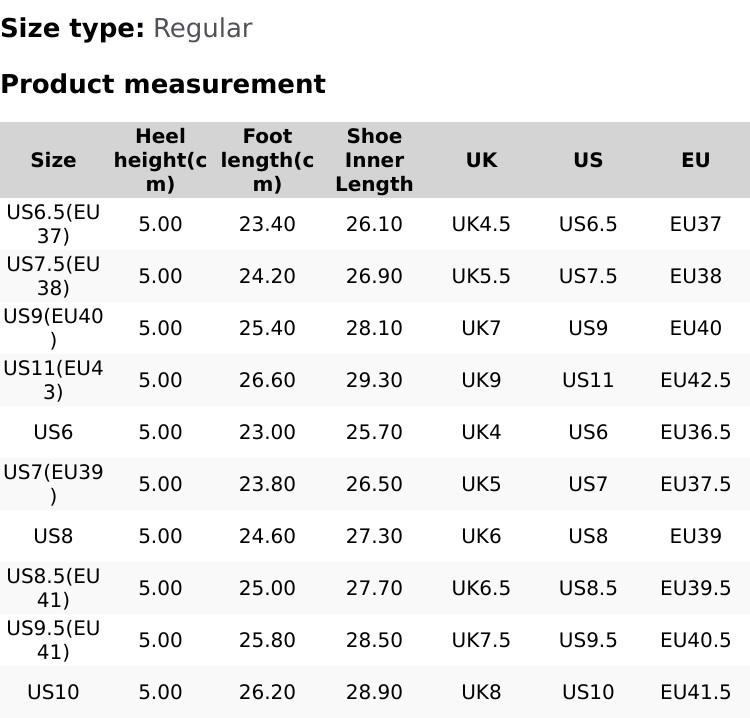This screenshot has width=750, height=718.
Task: Click shoe inner length 28.90
Action: coord(374,692)
